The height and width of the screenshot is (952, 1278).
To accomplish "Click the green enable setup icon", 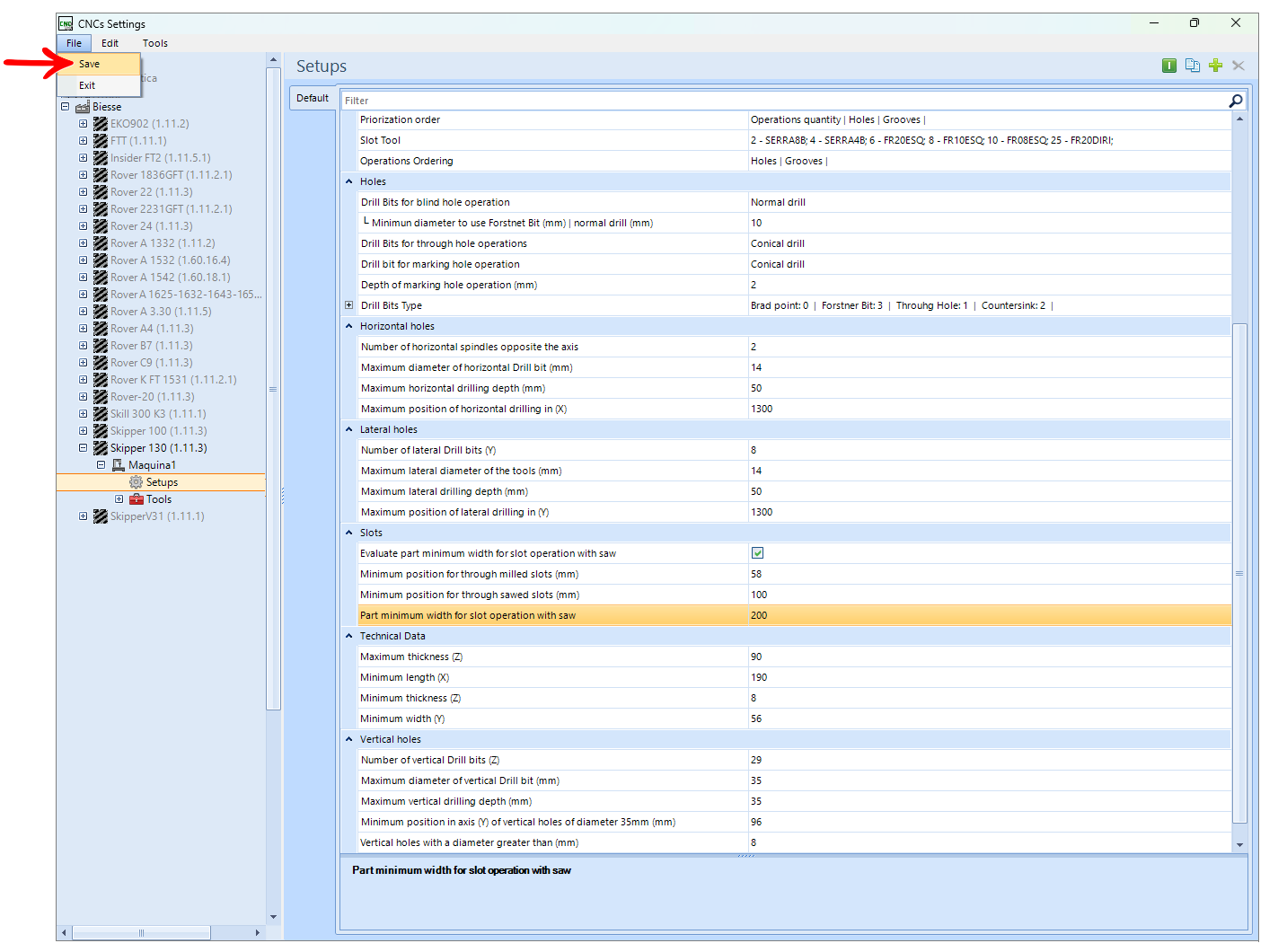I will pyautogui.click(x=1169, y=66).
